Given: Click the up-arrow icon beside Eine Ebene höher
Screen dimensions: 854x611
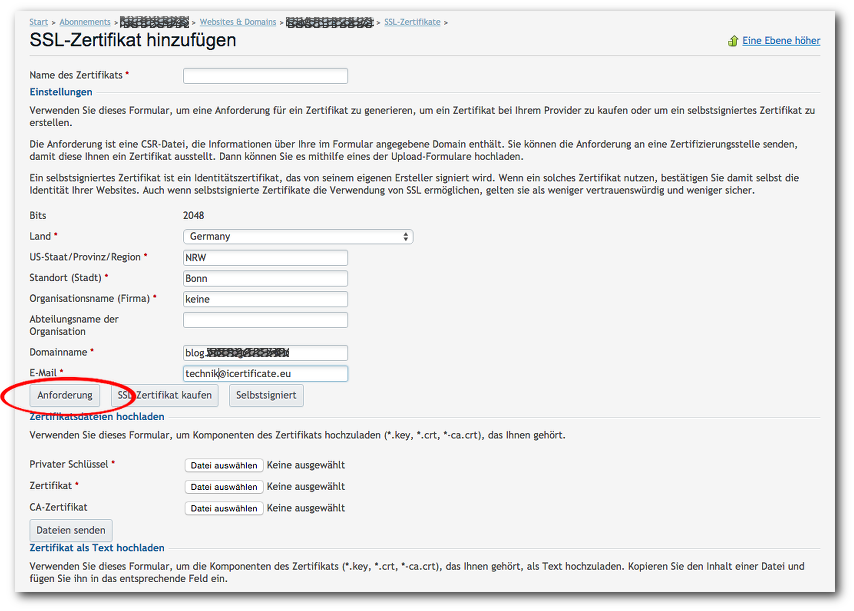Looking at the screenshot, I should click(x=733, y=41).
